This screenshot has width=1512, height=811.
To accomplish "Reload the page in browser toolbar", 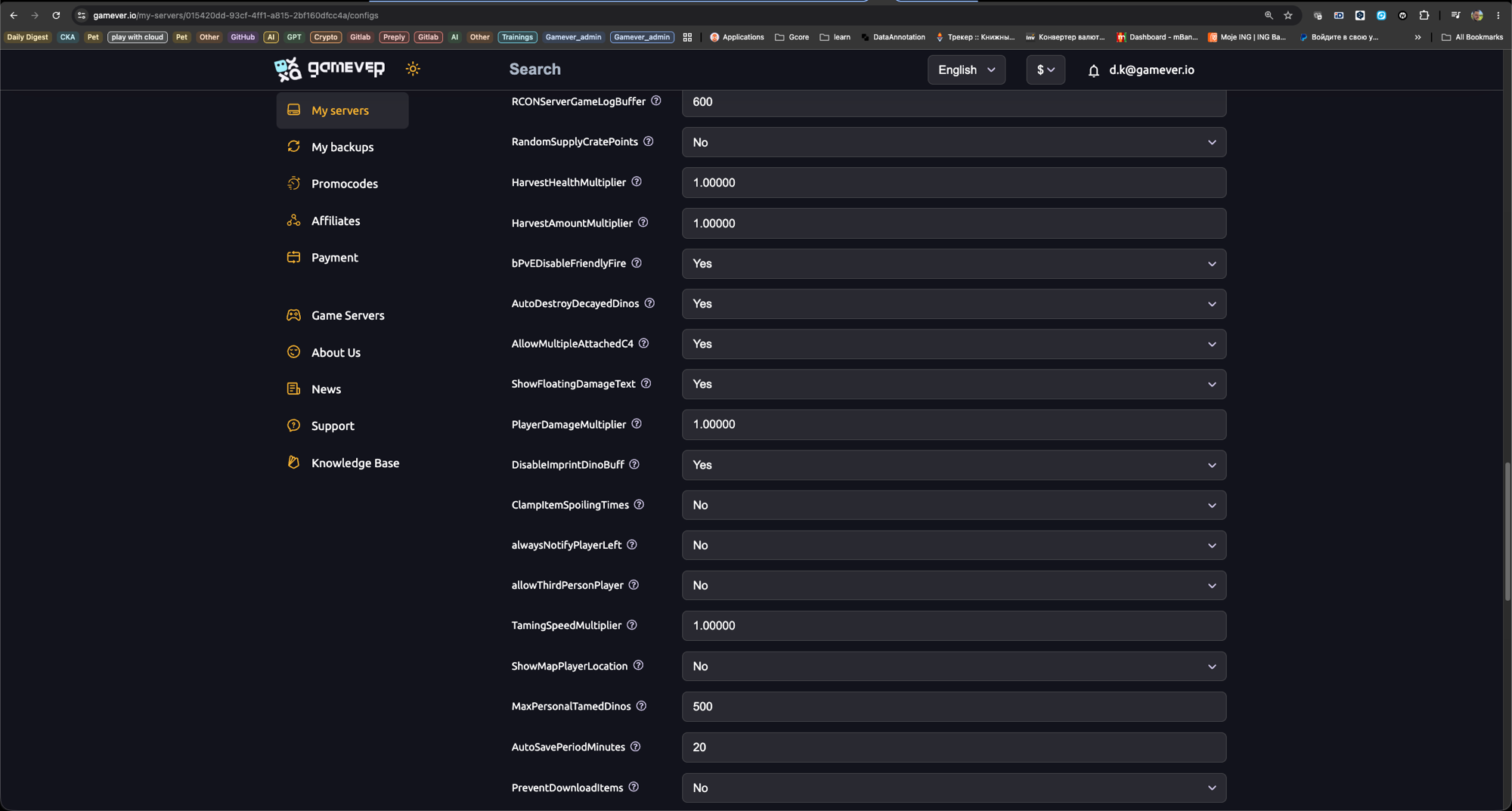I will pyautogui.click(x=56, y=15).
